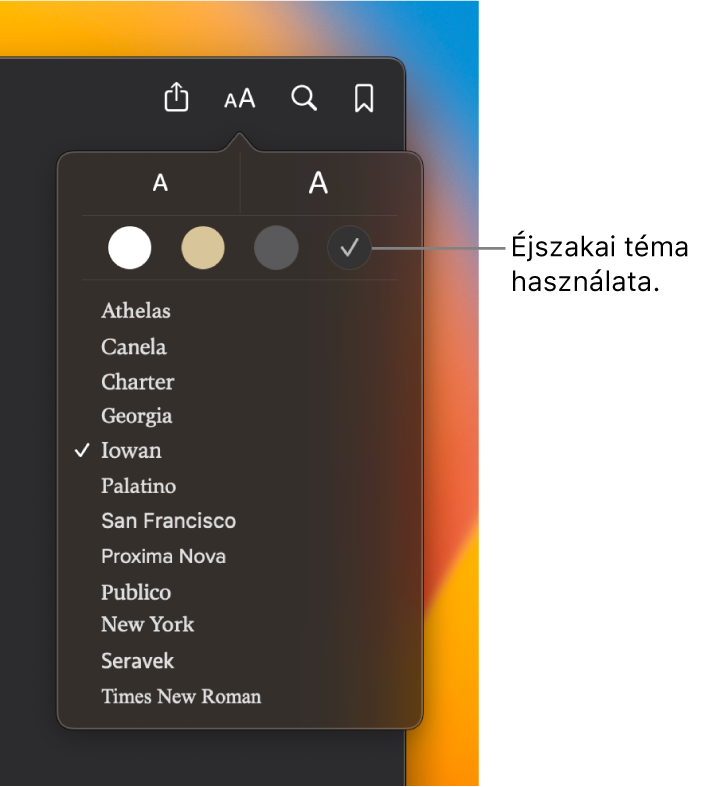Choose the Palatino font
This screenshot has width=702, height=787.
(x=138, y=486)
